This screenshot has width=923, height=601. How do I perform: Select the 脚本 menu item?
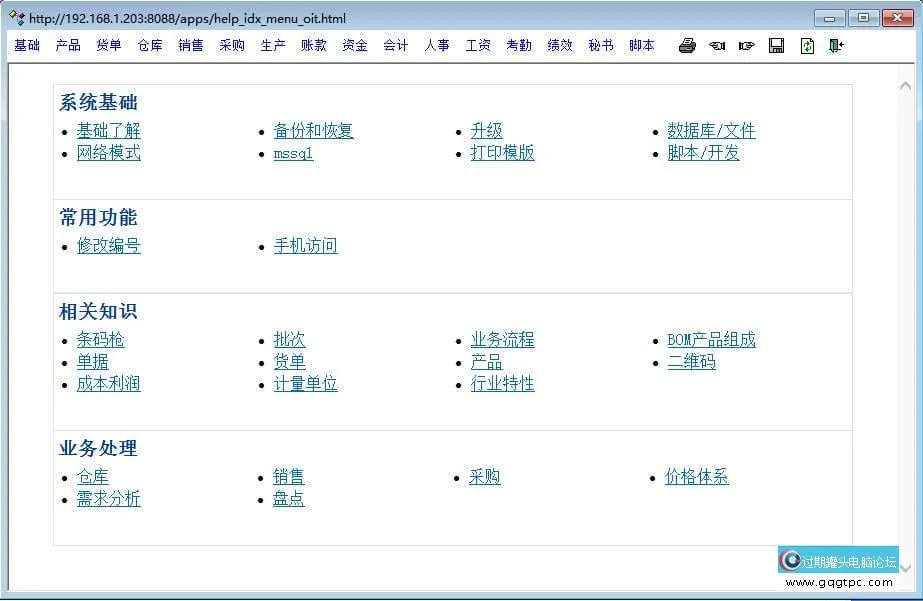point(642,45)
